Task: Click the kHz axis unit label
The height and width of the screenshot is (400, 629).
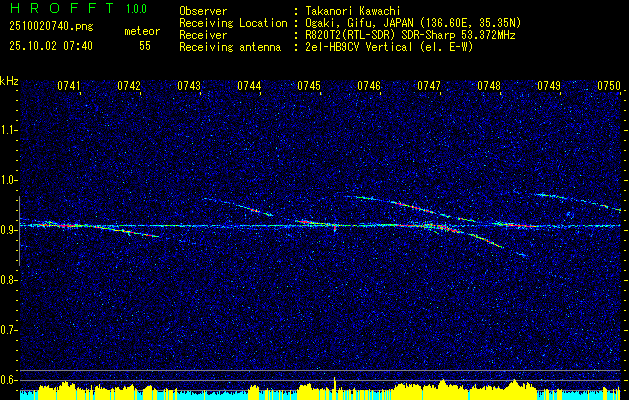Action: pyautogui.click(x=9, y=81)
